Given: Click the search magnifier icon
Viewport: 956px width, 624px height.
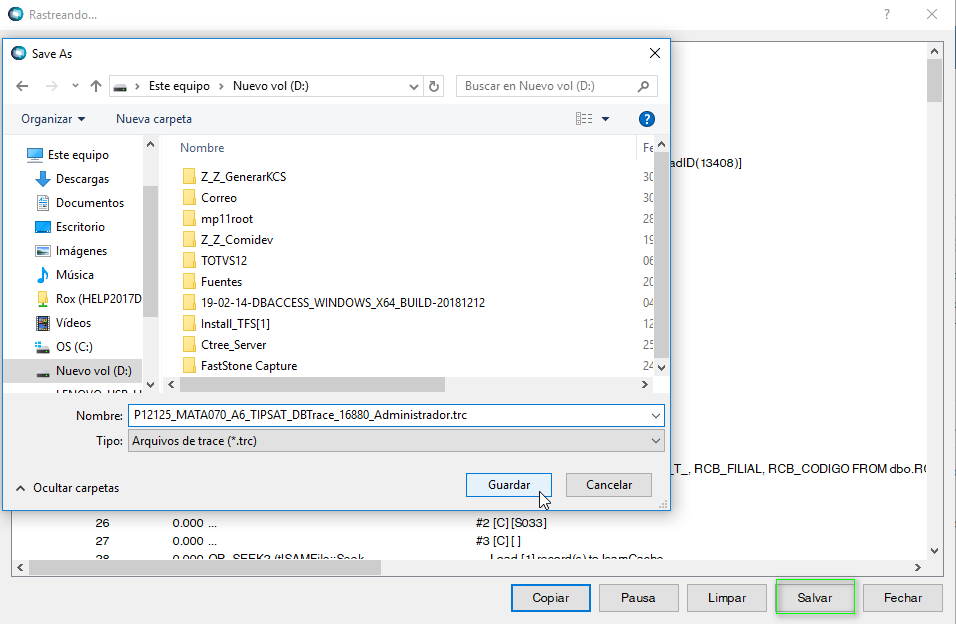Looking at the screenshot, I should click(x=643, y=86).
